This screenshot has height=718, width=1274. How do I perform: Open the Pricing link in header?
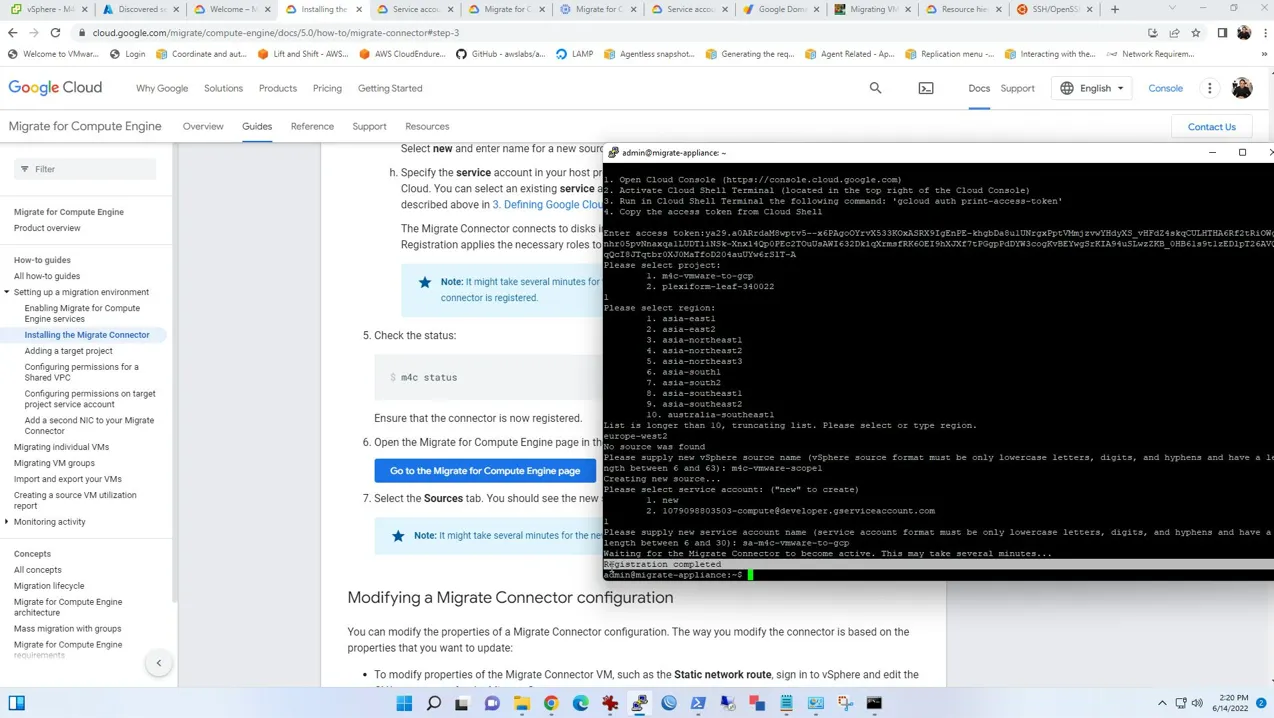327,88
